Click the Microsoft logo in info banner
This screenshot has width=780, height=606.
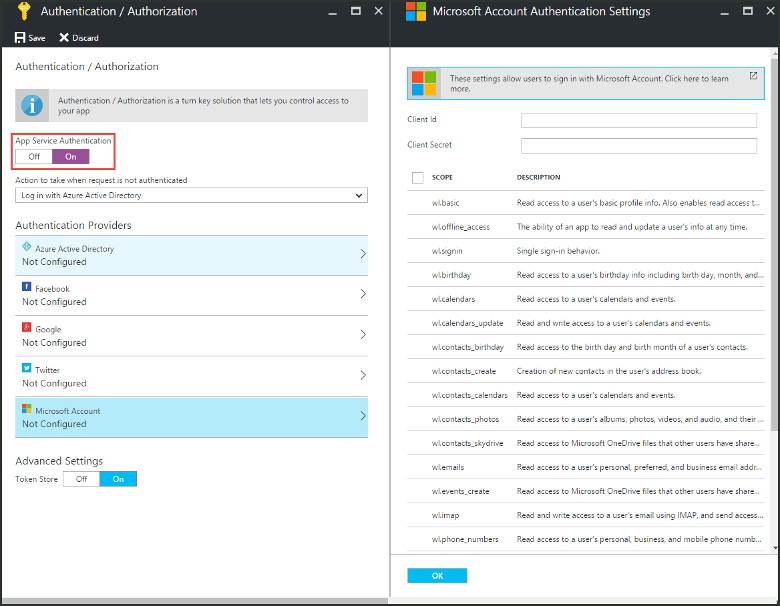[x=424, y=83]
